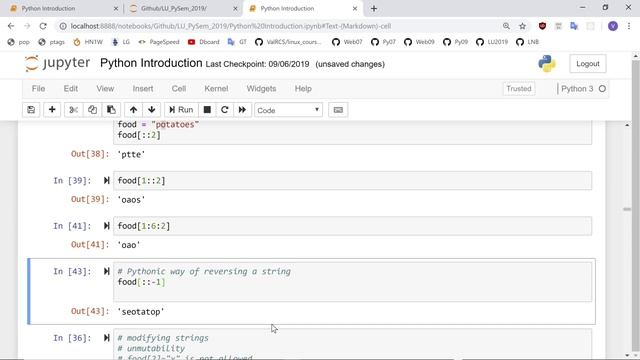Save and checkpoint the notebook
Viewport: 640px width, 360px height.
[x=31, y=110]
